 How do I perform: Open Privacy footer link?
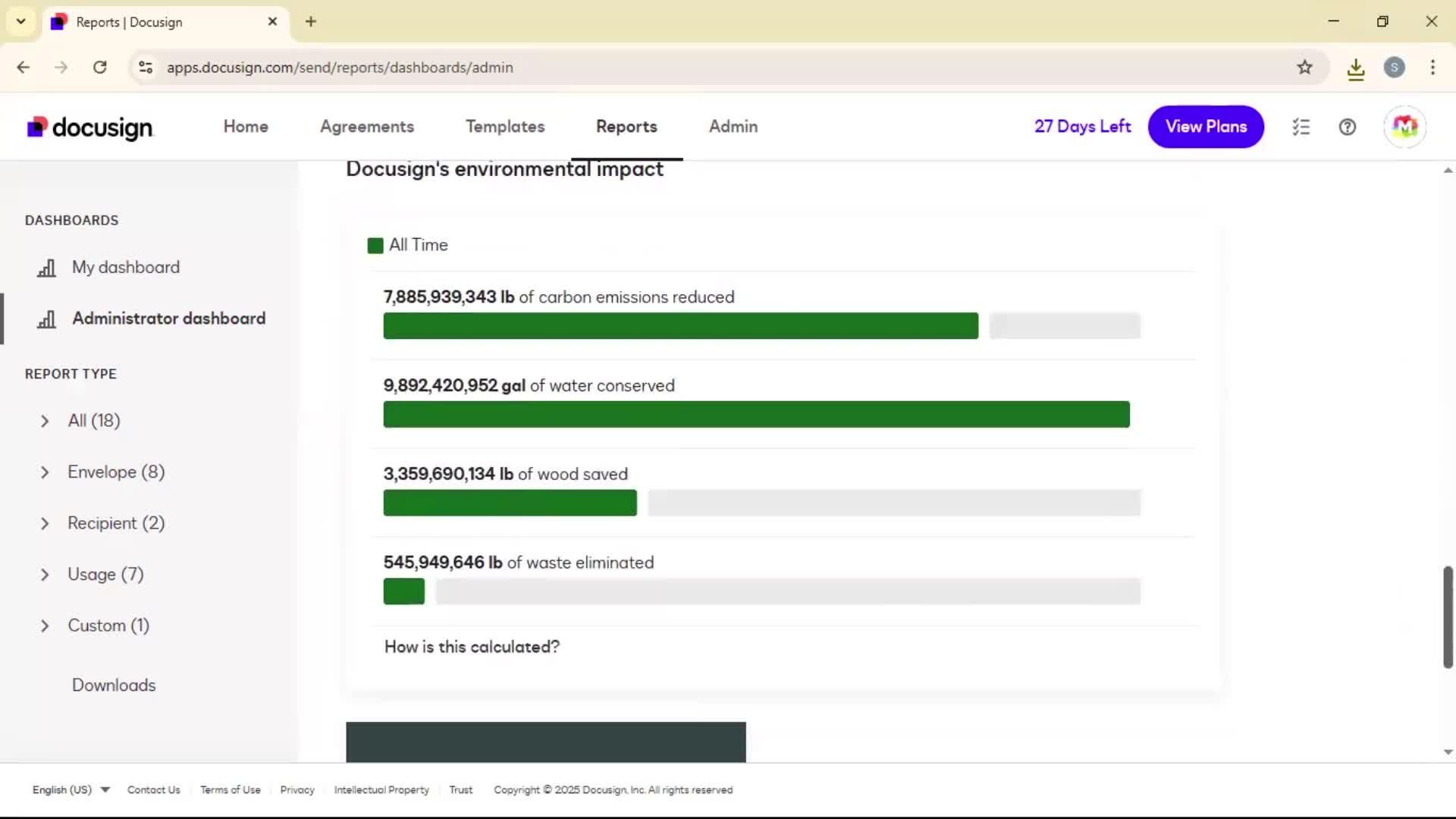pos(297,789)
